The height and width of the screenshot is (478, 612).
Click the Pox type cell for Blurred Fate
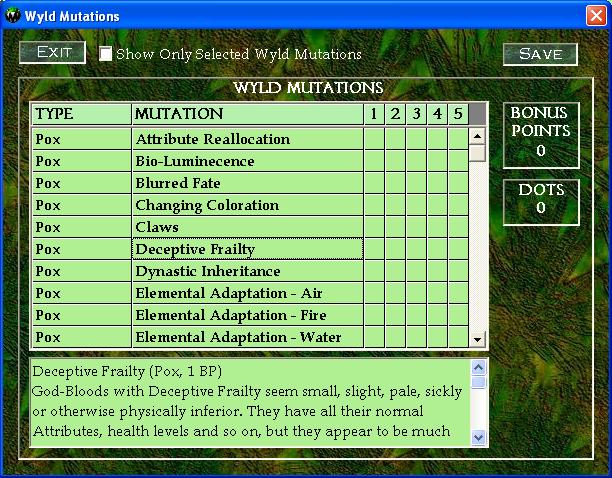[82, 183]
